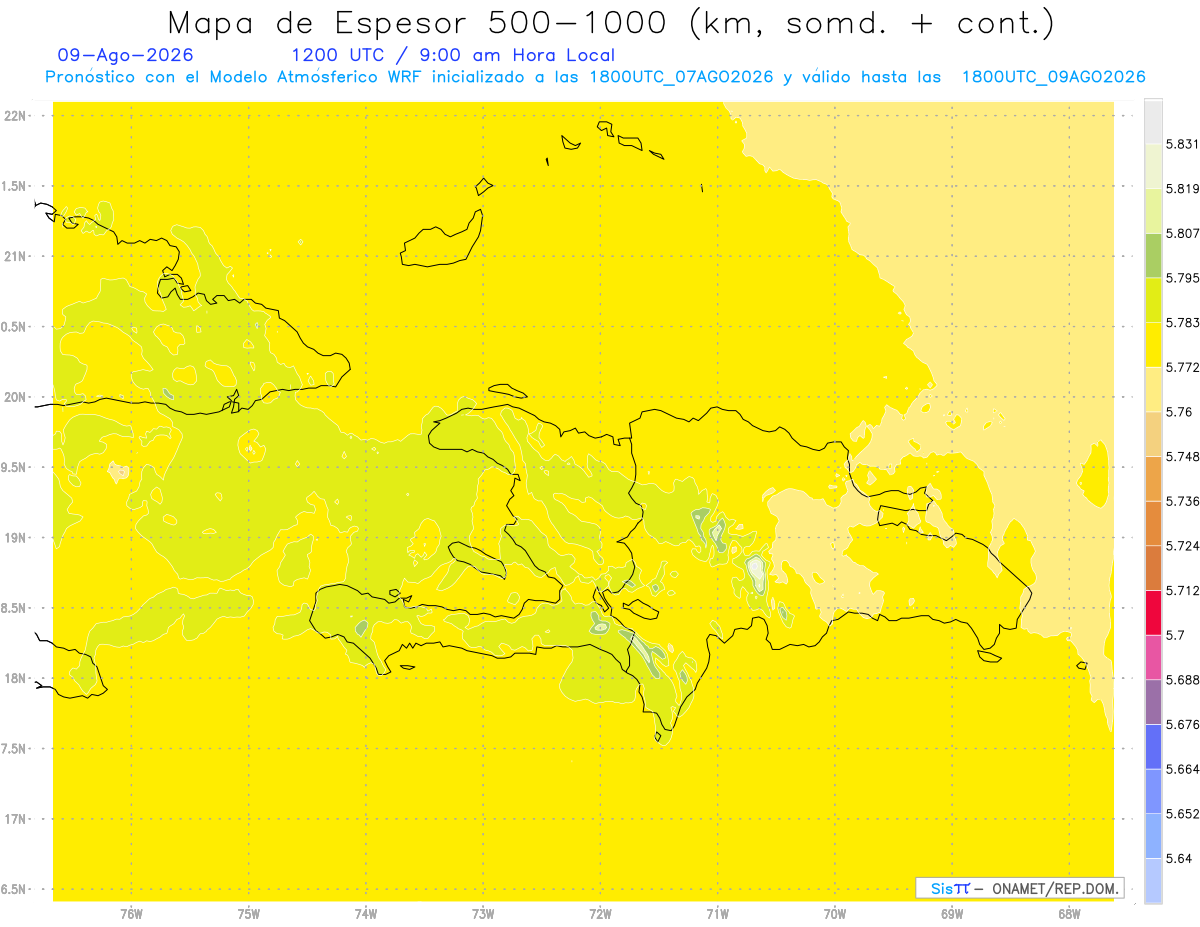Click the longitude label 71W
Screen dimensions: 1200x927
tap(717, 914)
